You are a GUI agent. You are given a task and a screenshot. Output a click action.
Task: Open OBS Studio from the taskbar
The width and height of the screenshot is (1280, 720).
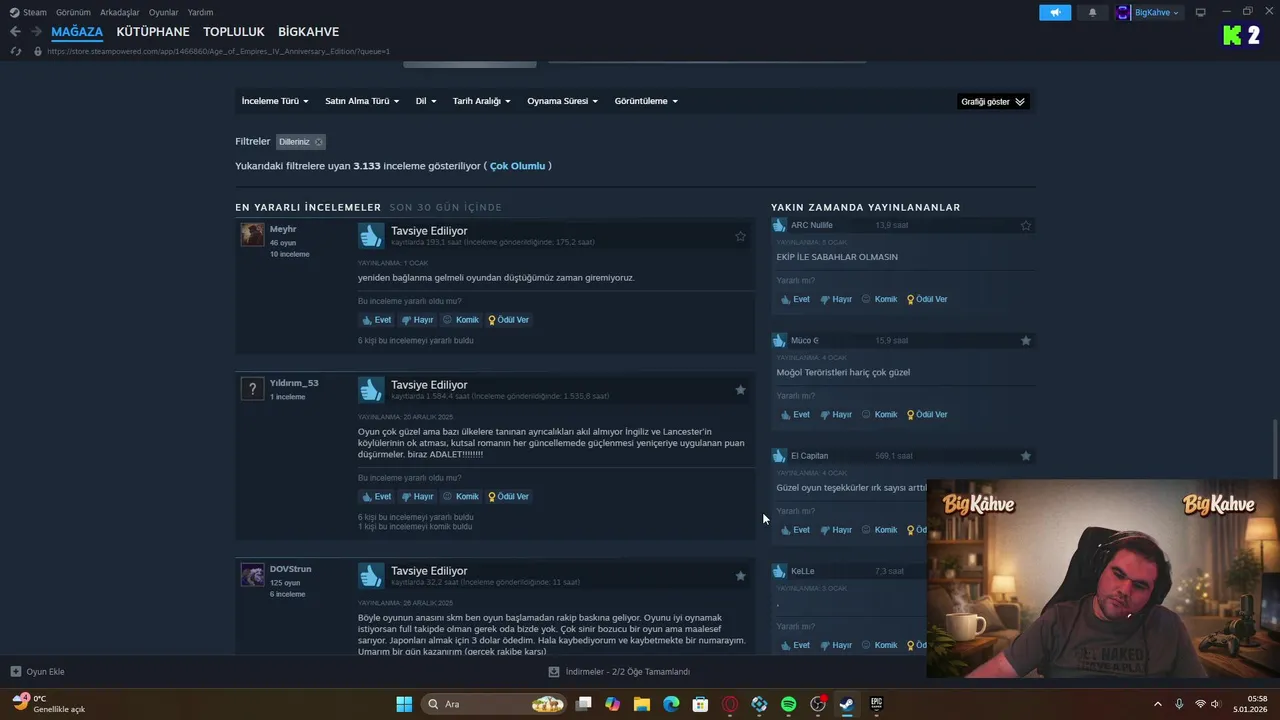click(818, 704)
